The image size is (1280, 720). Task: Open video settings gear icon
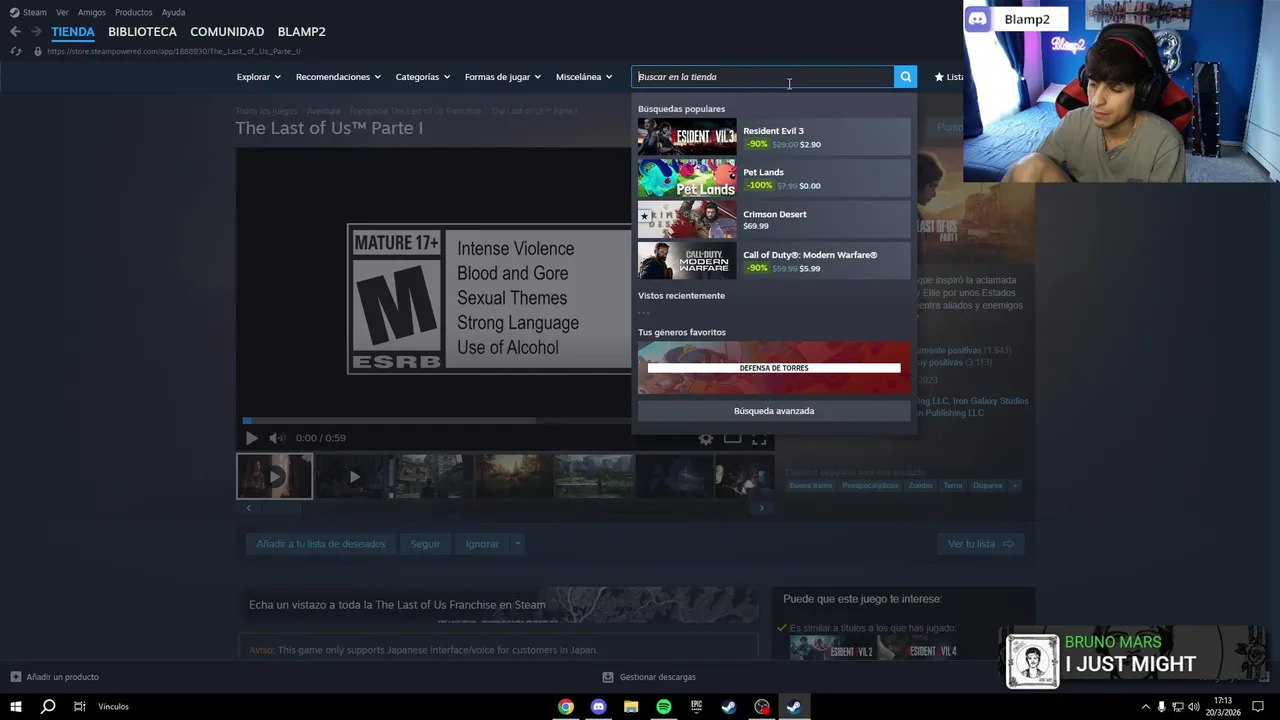coord(706,438)
